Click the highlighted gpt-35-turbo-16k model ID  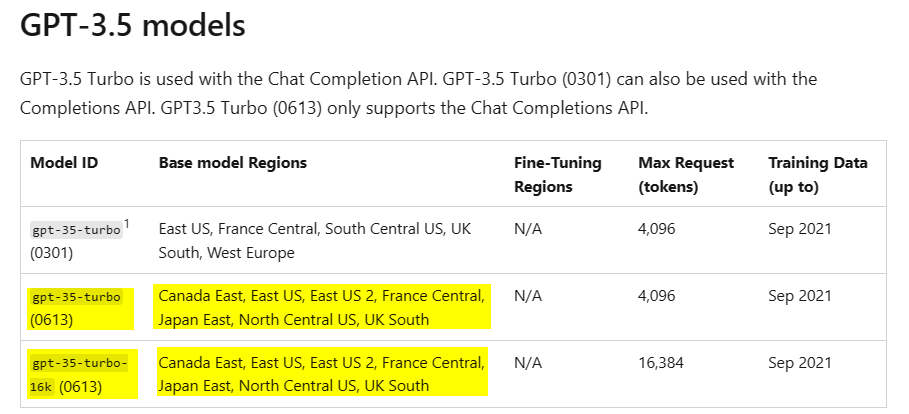tap(79, 375)
